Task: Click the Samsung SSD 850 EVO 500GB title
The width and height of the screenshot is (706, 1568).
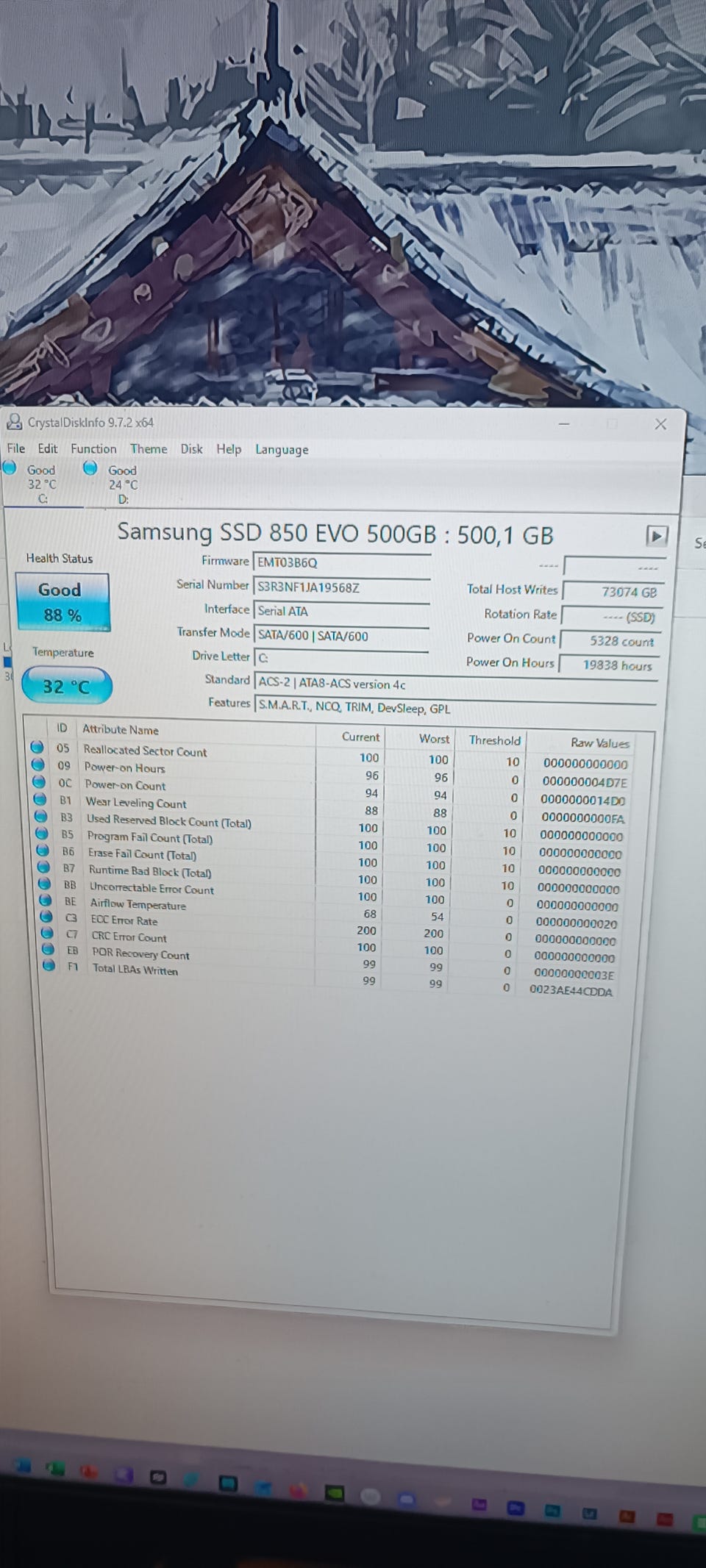Action: 335,533
